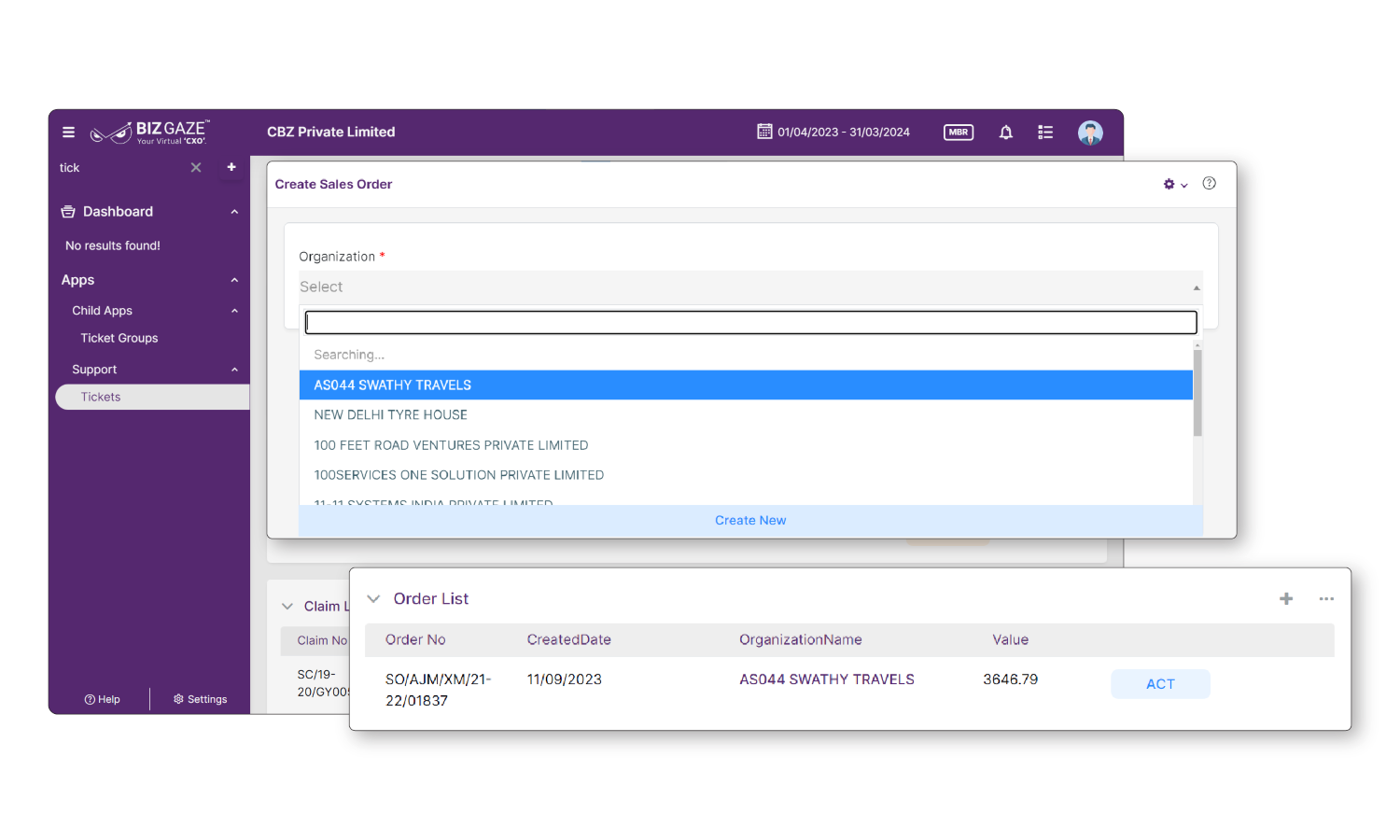Open Ticket Groups in sidebar

[119, 339]
